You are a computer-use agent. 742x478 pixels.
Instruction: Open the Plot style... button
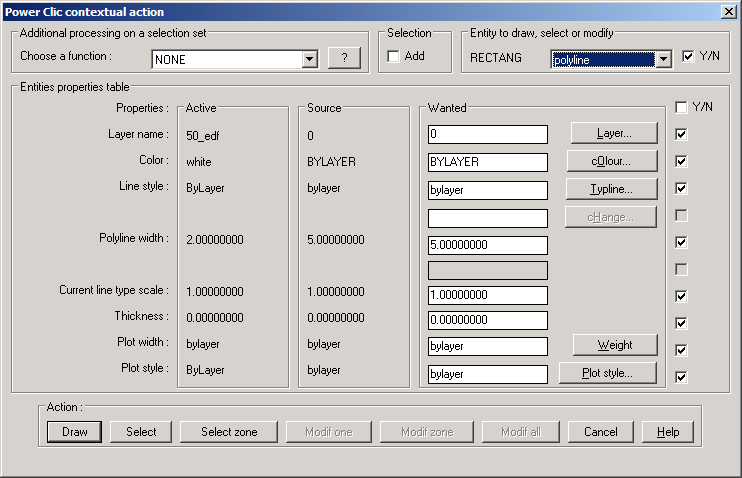tap(608, 373)
